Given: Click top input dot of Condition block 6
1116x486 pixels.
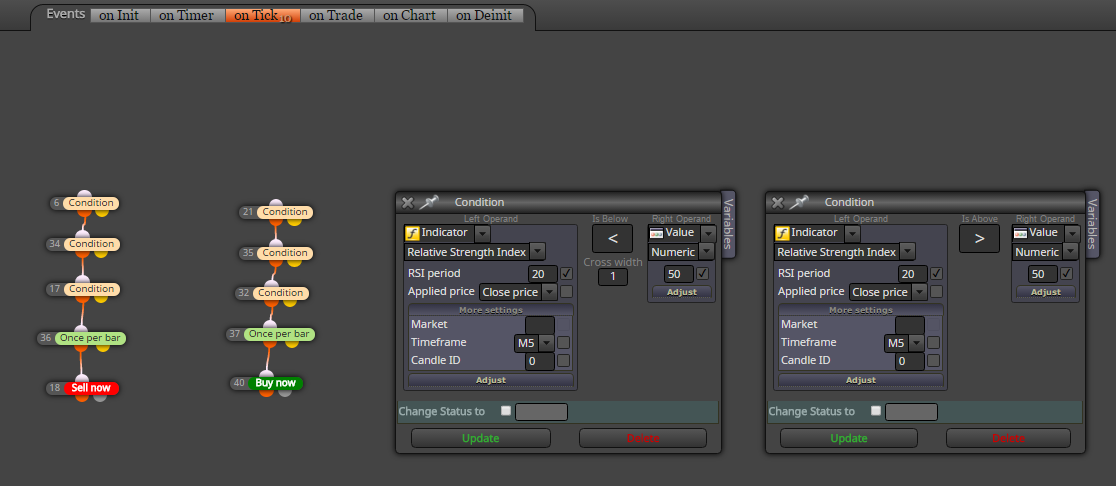Looking at the screenshot, I should point(84,194).
